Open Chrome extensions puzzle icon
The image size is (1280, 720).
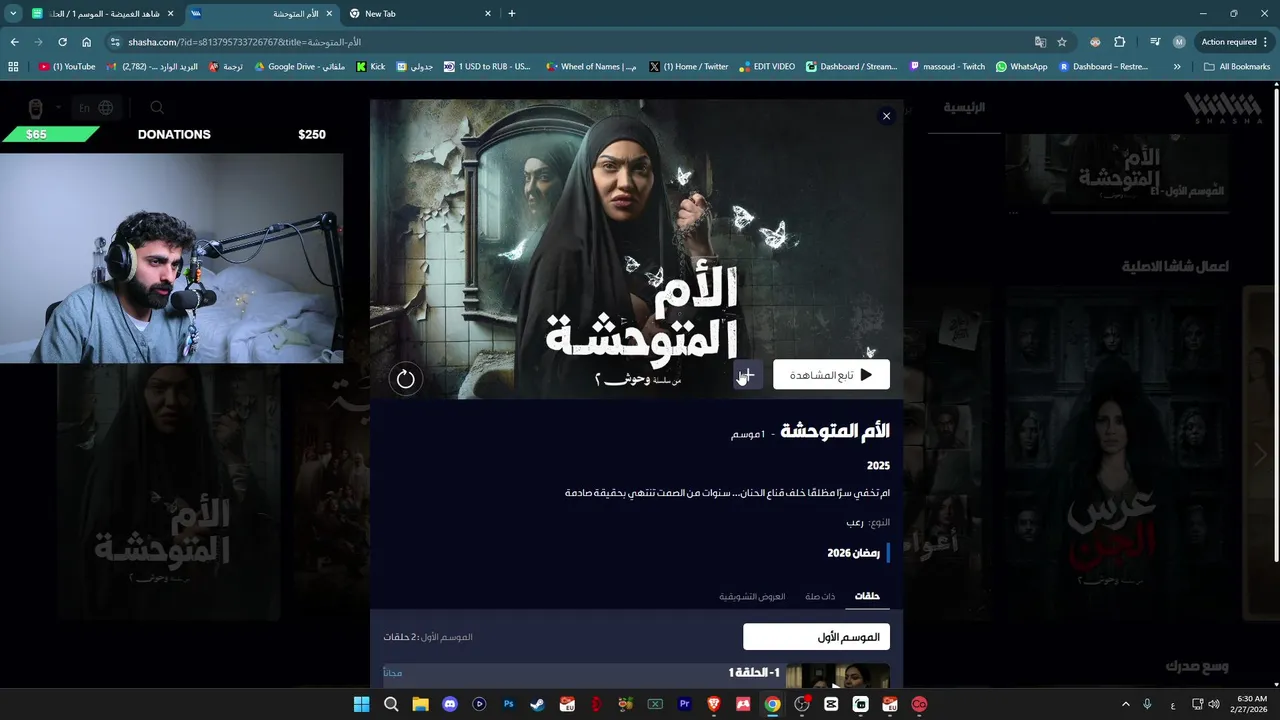(1119, 42)
